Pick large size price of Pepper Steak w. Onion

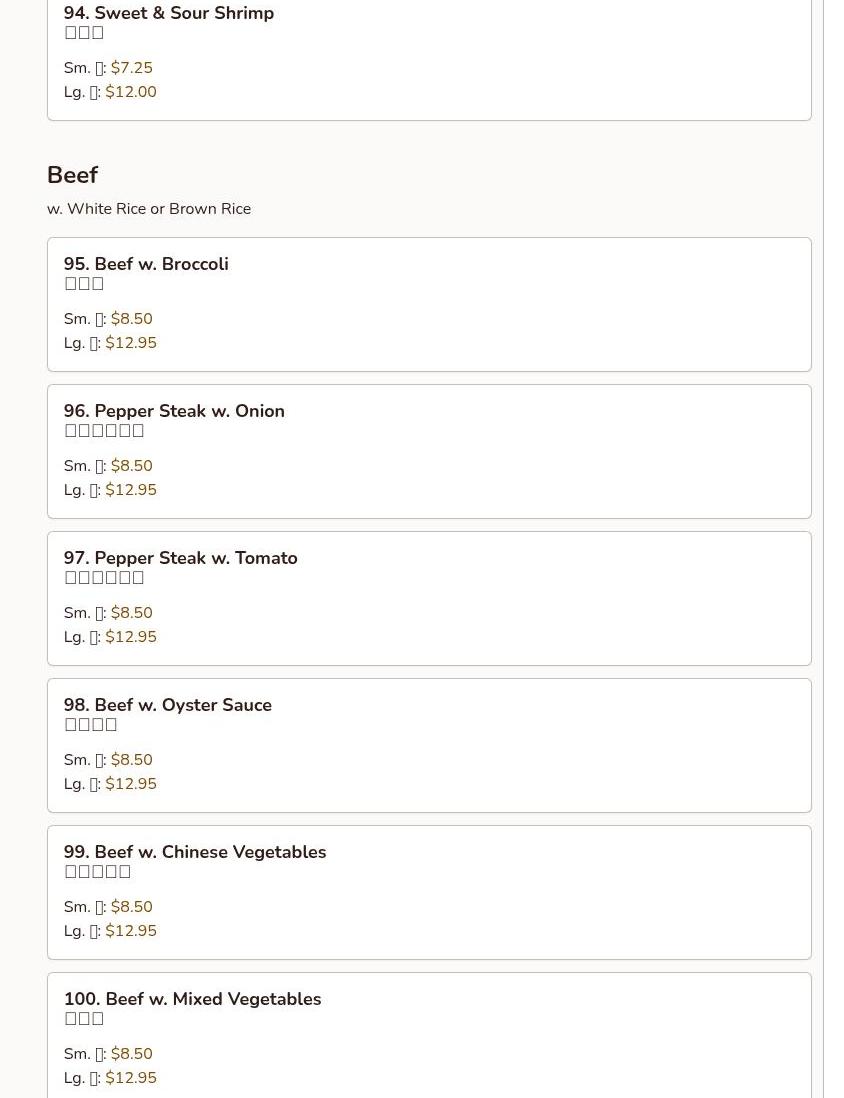pyautogui.click(x=131, y=490)
